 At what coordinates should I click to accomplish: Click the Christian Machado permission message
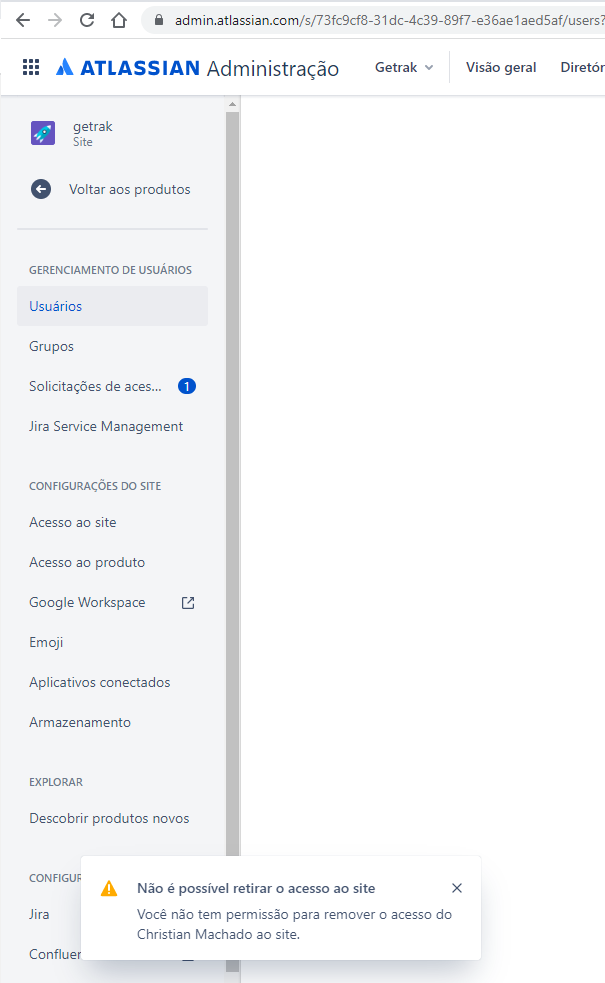pos(294,924)
